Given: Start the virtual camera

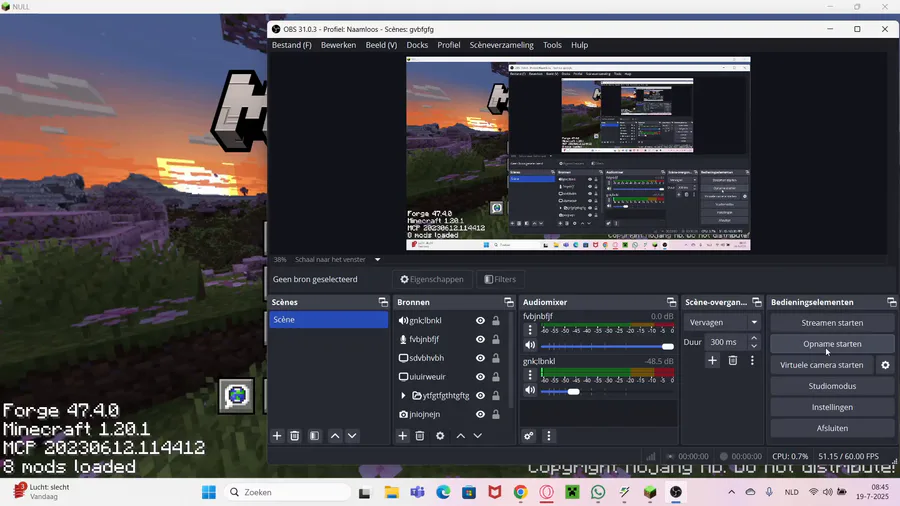Looking at the screenshot, I should [821, 365].
